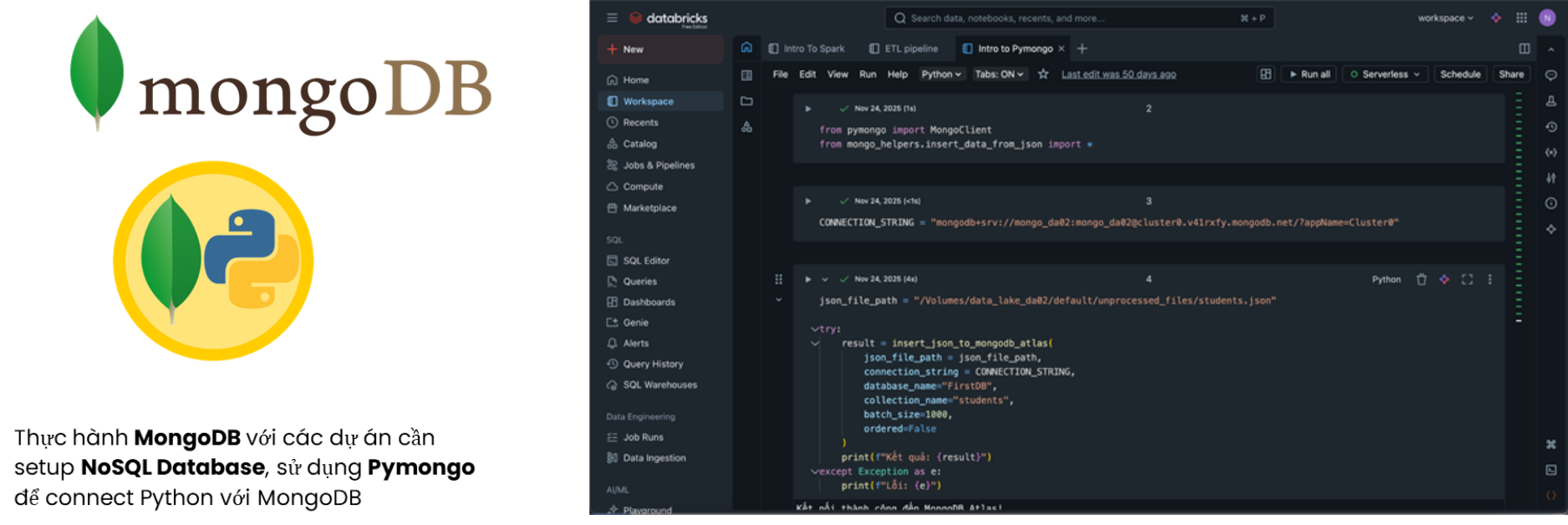Toggle the main sidebar hamburger menu
Screen dimensions: 1568x525
(612, 18)
